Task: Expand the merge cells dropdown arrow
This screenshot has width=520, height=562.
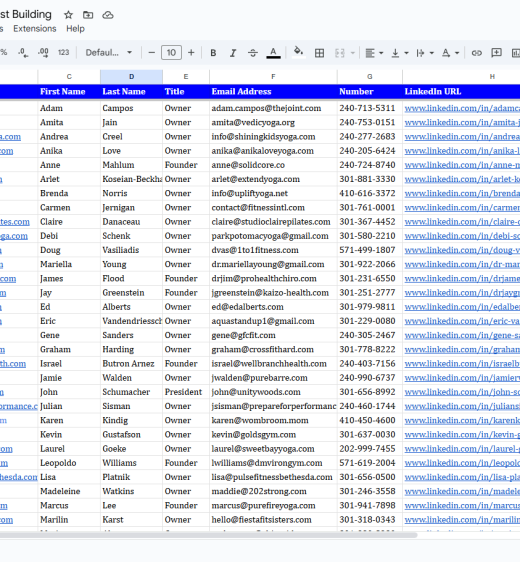Action: tap(353, 53)
